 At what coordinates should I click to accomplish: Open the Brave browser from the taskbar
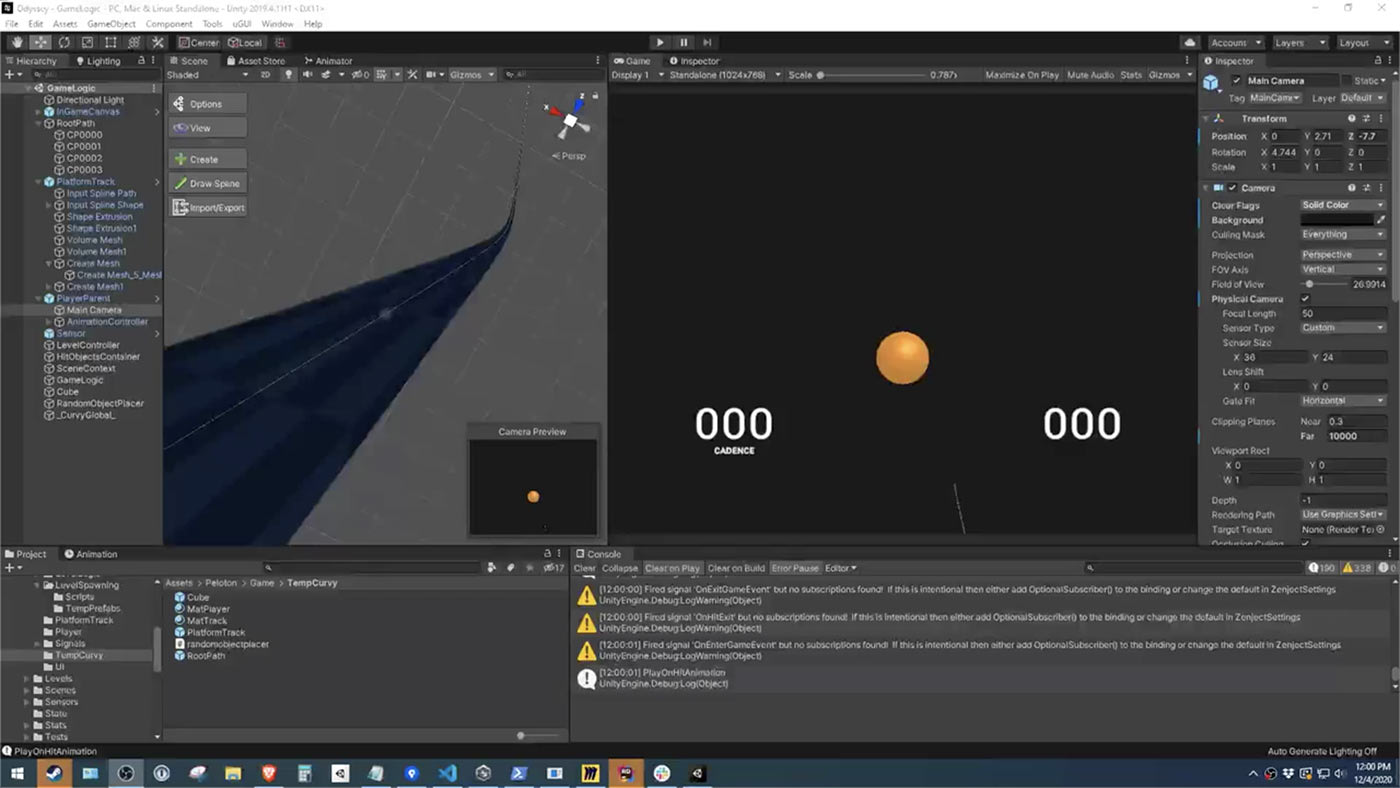click(x=269, y=773)
